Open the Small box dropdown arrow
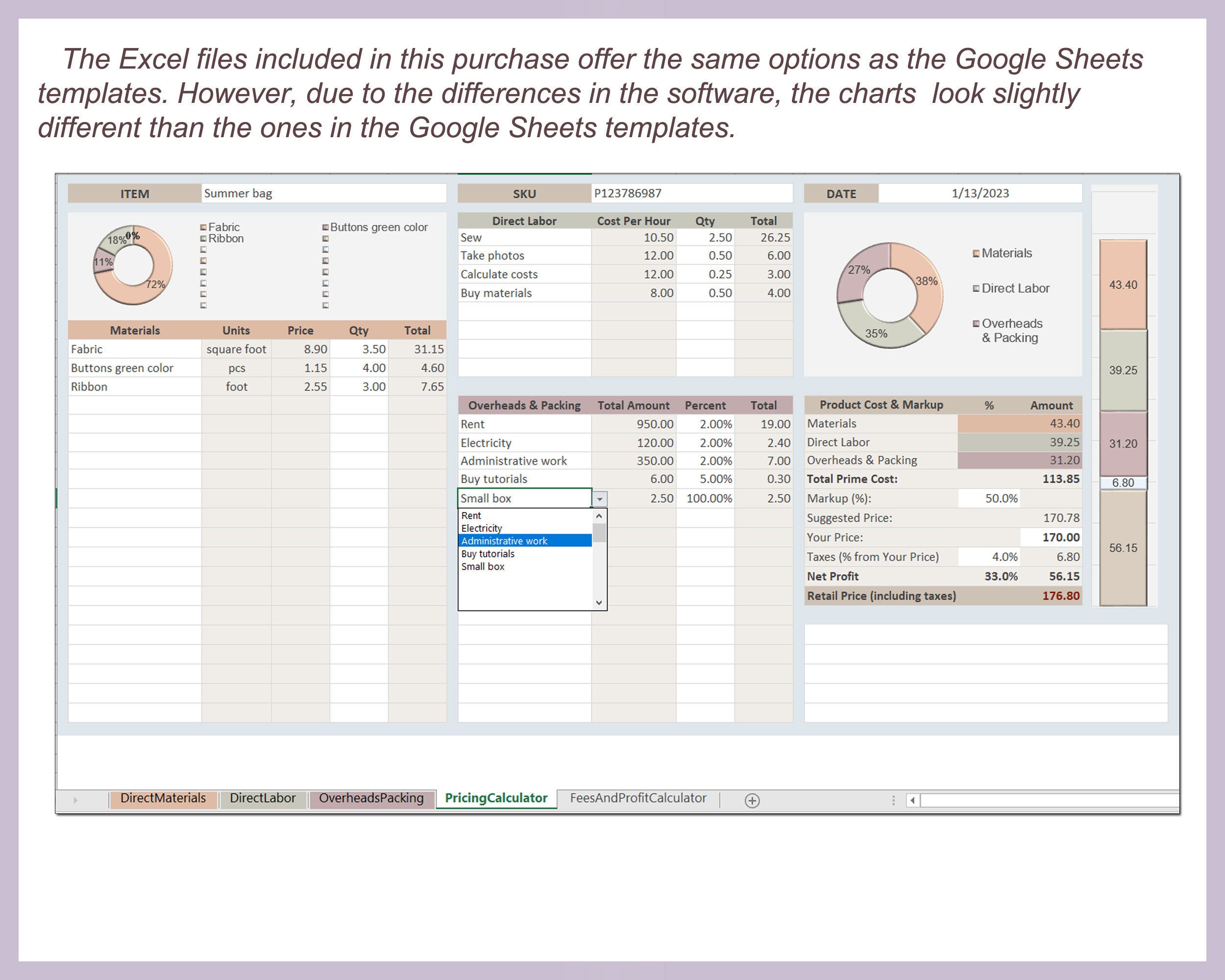The image size is (1225, 980). pyautogui.click(x=600, y=498)
